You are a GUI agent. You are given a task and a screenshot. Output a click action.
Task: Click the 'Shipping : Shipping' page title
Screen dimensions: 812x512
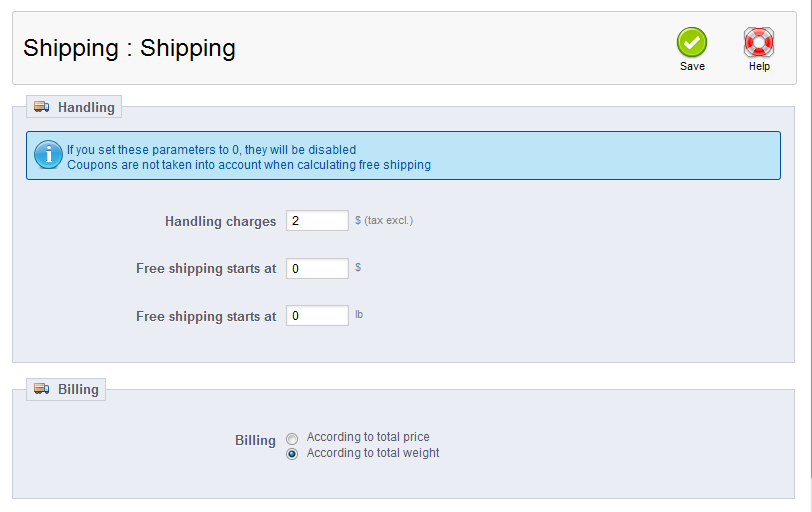(129, 48)
